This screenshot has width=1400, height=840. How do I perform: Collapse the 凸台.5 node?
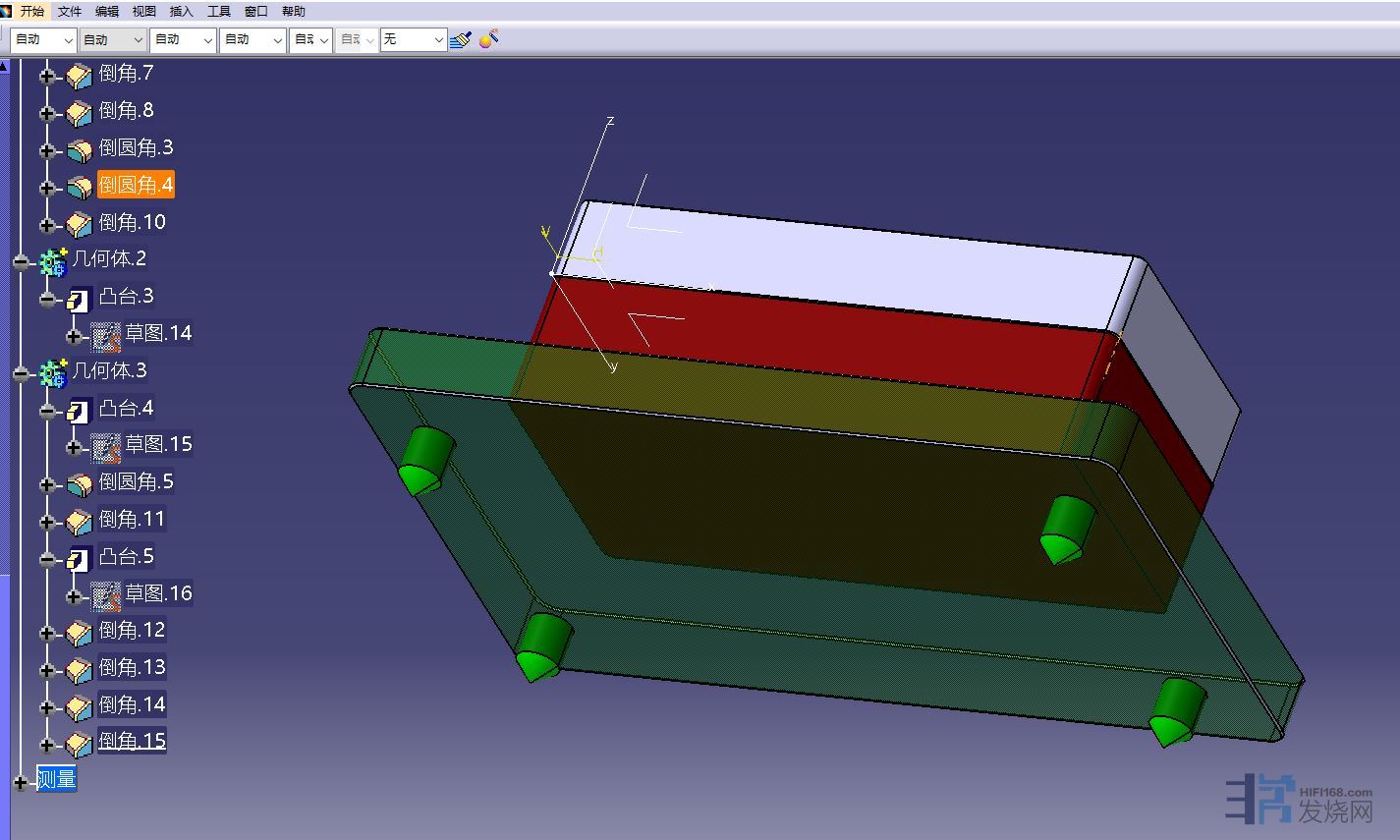[47, 560]
